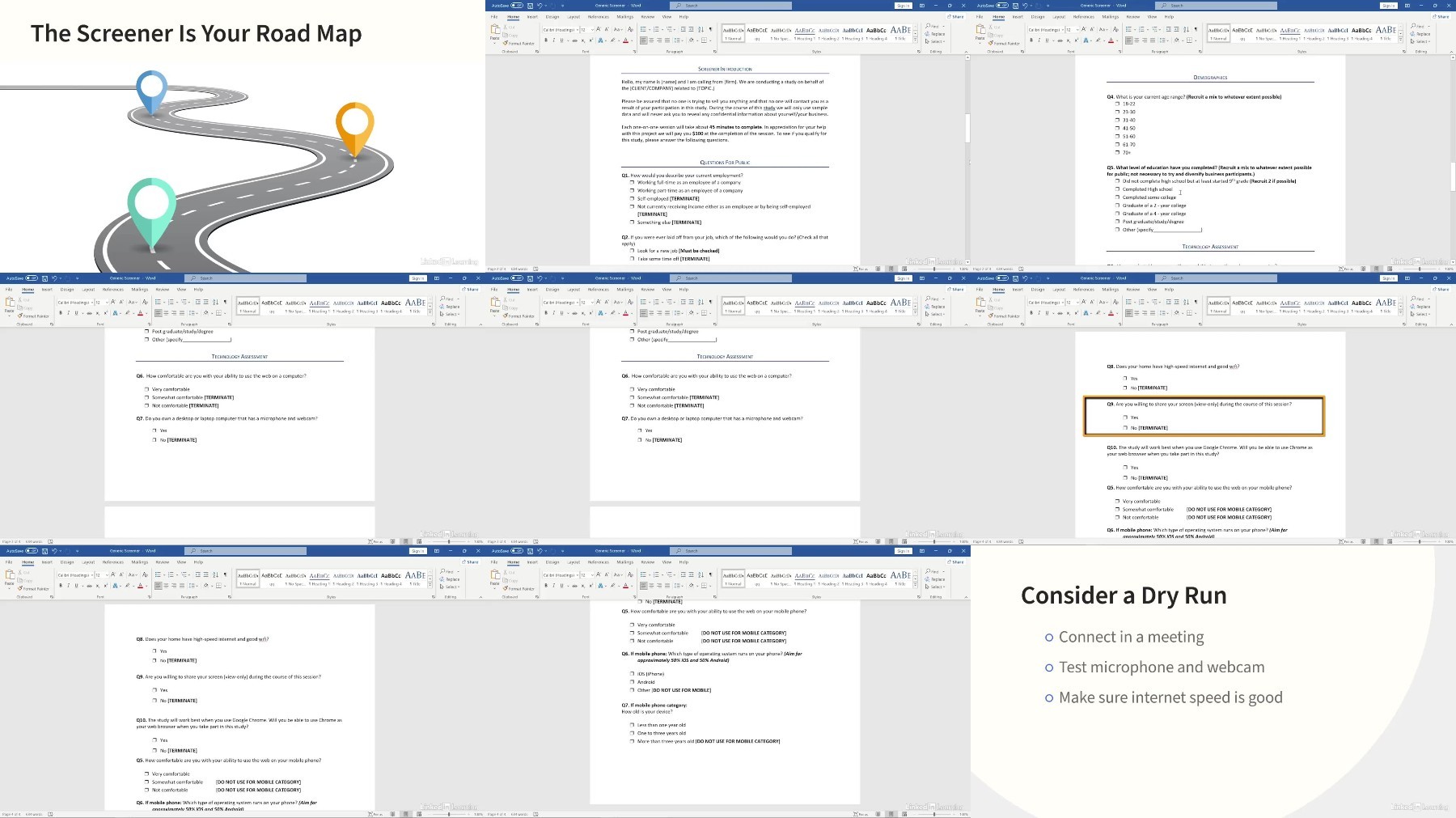Increase indent in Demographics Word window
Screen dimensions: 1456x818
[1176, 29]
